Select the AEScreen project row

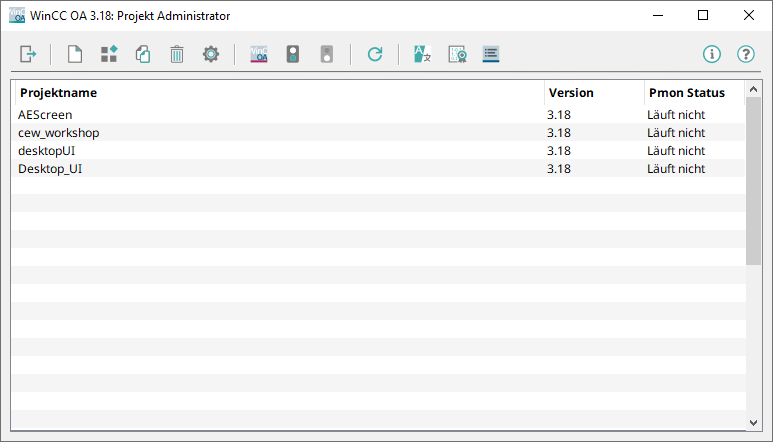point(378,114)
